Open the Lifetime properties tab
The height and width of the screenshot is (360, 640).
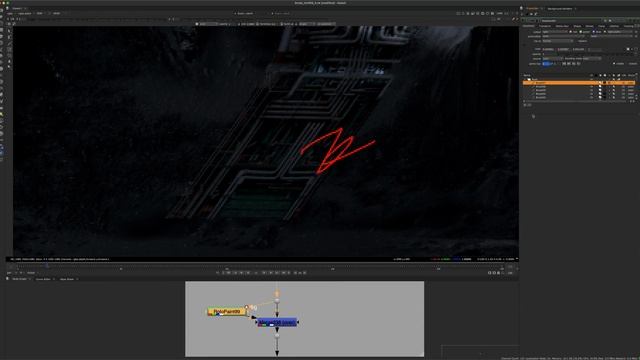614,26
